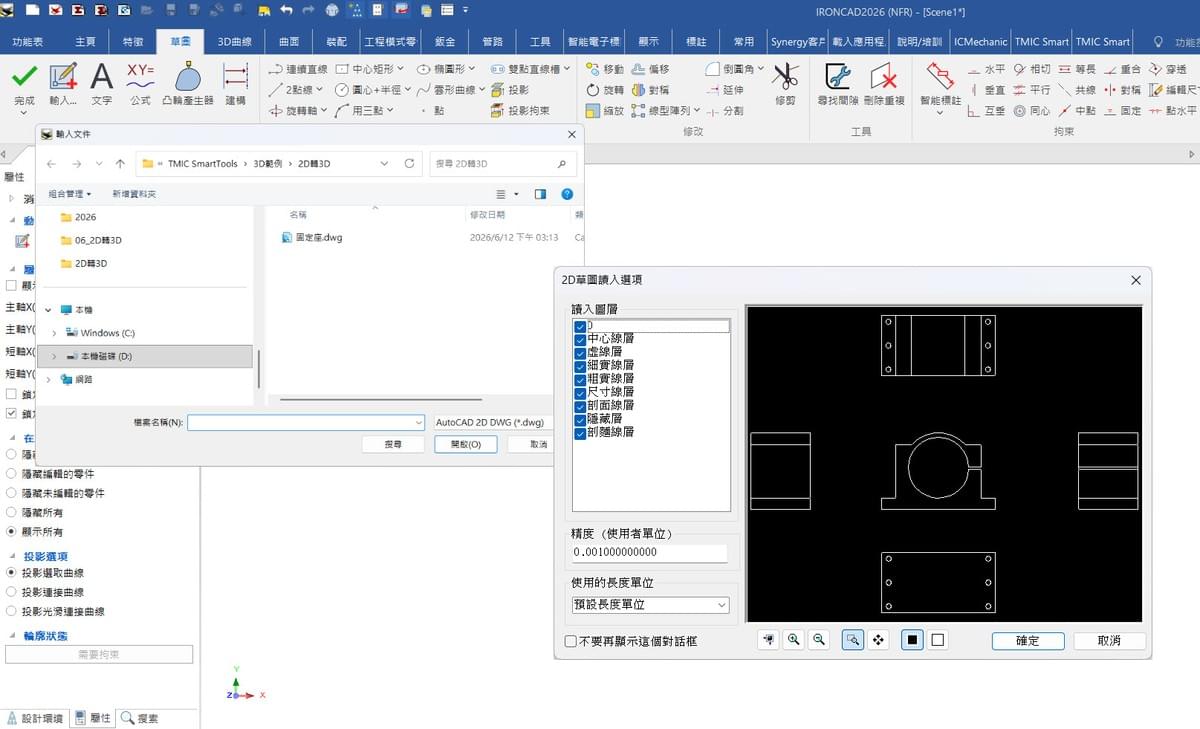
Task: Click the help icon in file dialog
Action: click(x=567, y=194)
